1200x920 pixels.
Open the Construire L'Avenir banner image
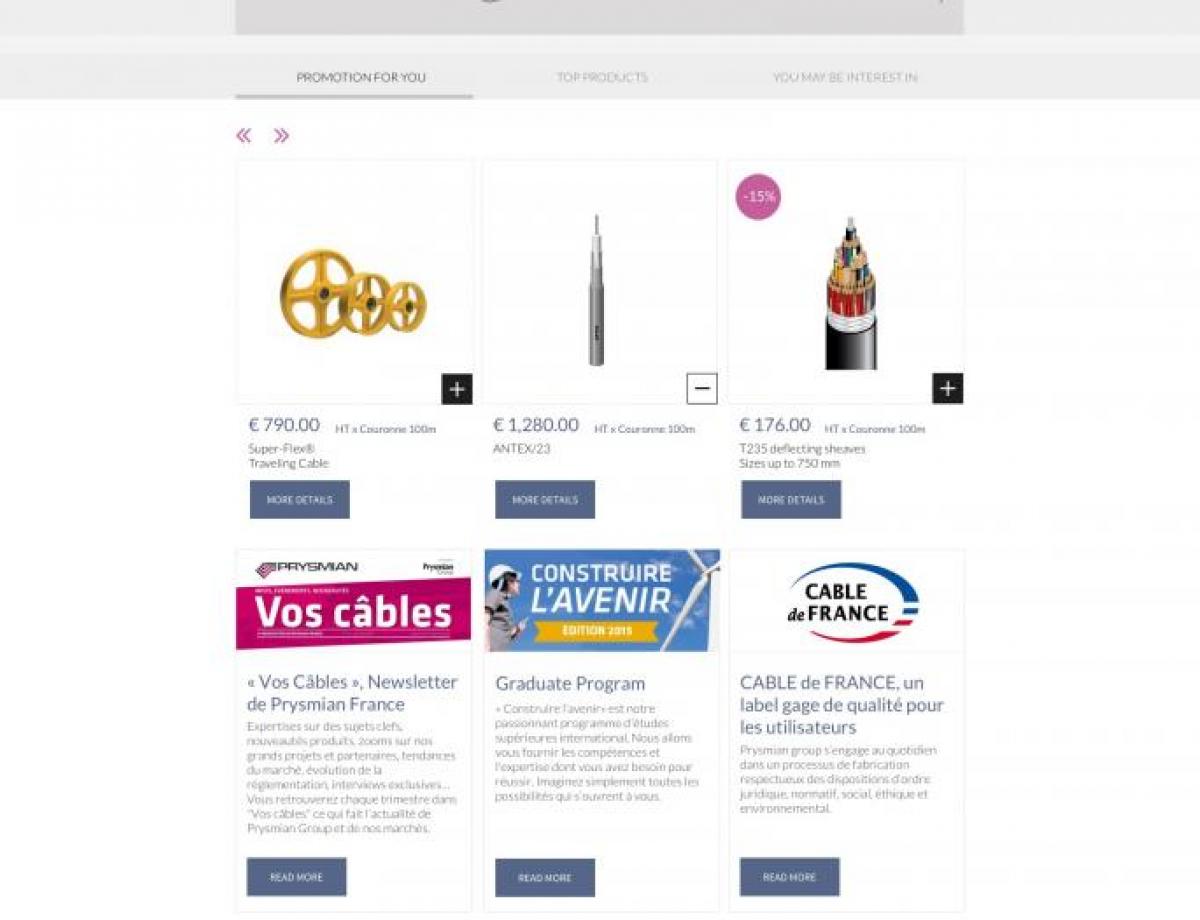coord(602,600)
